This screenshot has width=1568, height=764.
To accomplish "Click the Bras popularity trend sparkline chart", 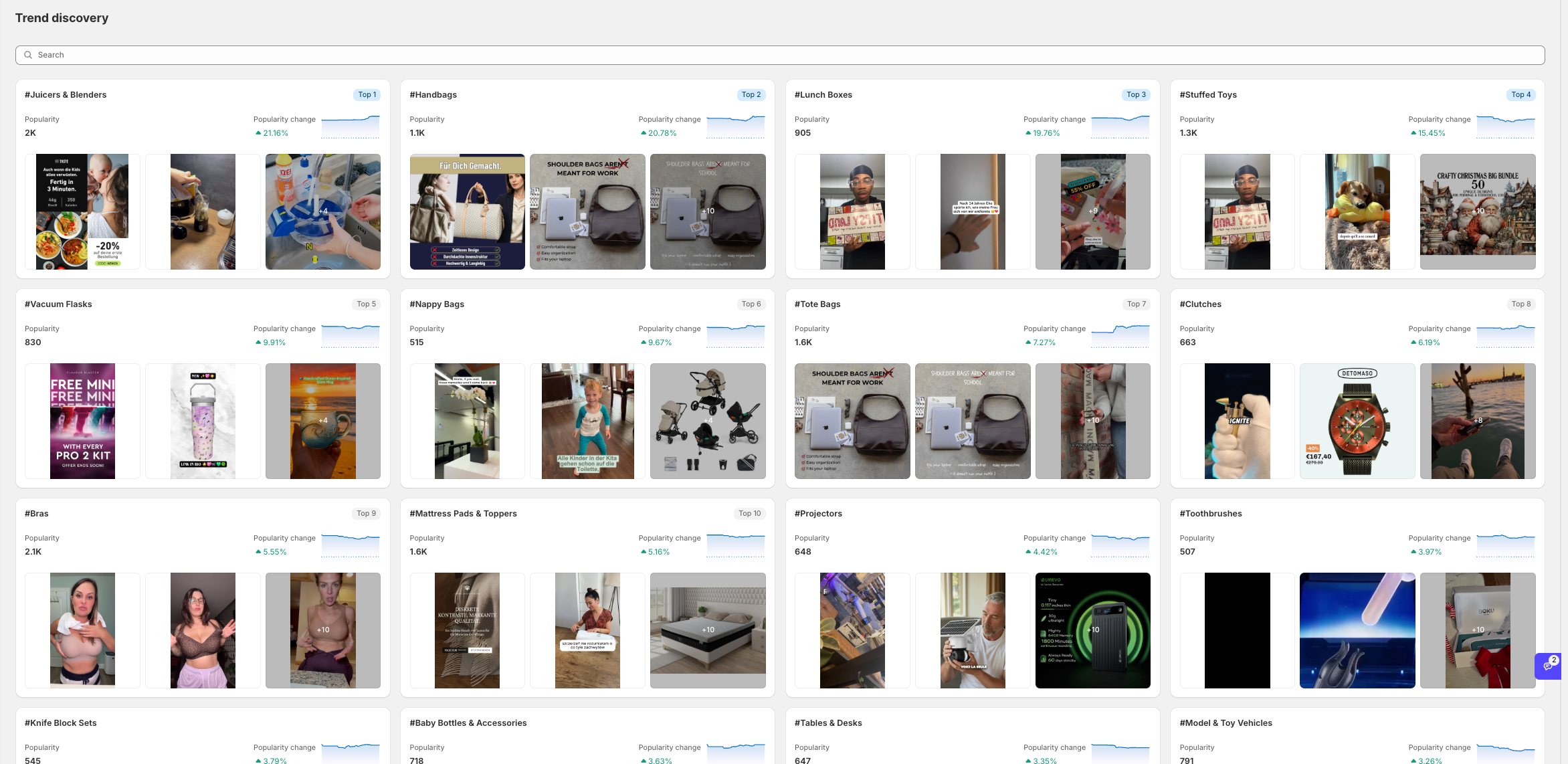I will click(350, 545).
